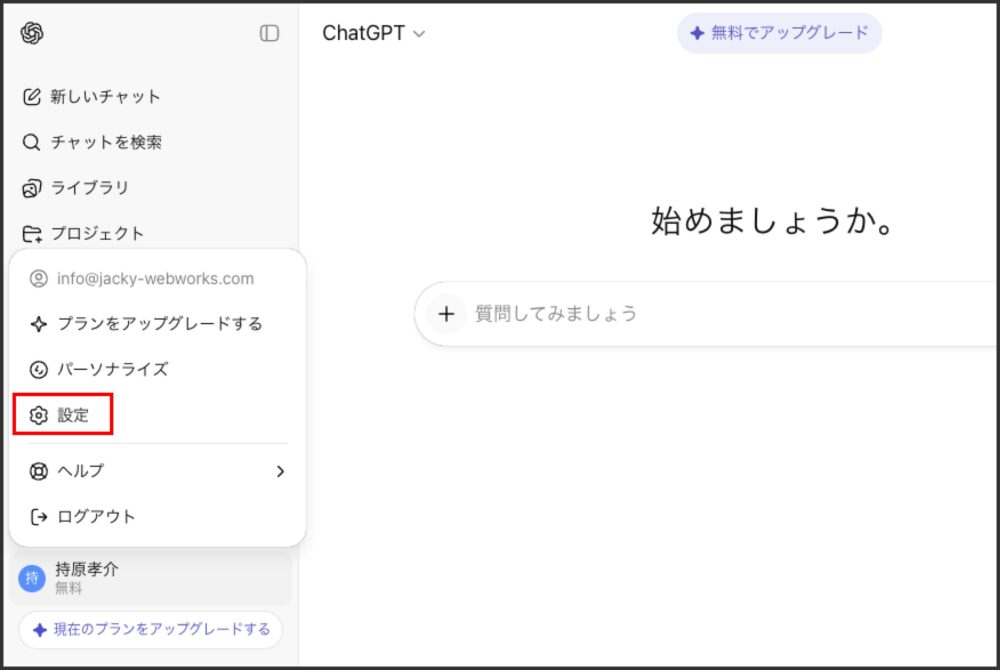Click the ChatGPT logo icon
This screenshot has height=670, width=1000.
tap(32, 33)
